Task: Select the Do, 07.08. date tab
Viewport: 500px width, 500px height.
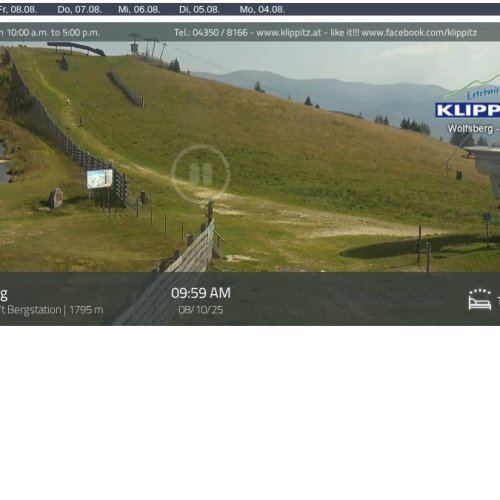Action: click(80, 10)
